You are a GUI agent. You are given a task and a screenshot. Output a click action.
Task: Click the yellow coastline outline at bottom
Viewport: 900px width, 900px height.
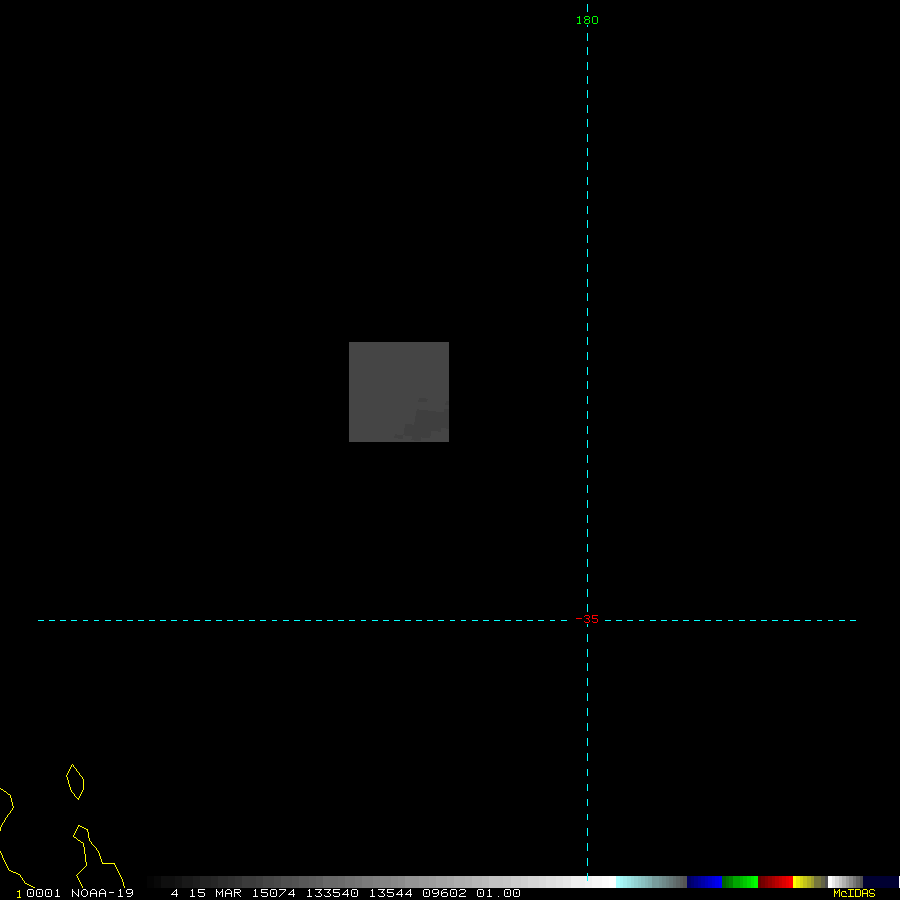tap(99, 856)
